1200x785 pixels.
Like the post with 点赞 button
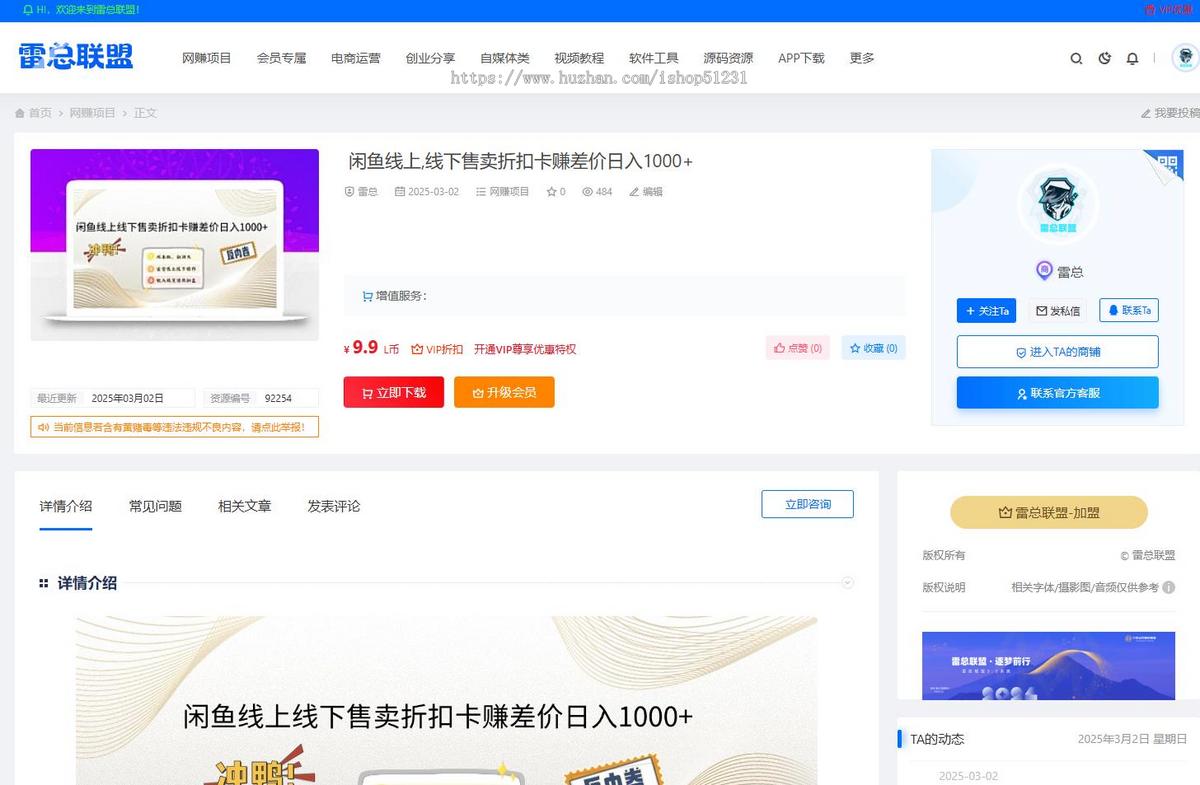click(x=797, y=348)
